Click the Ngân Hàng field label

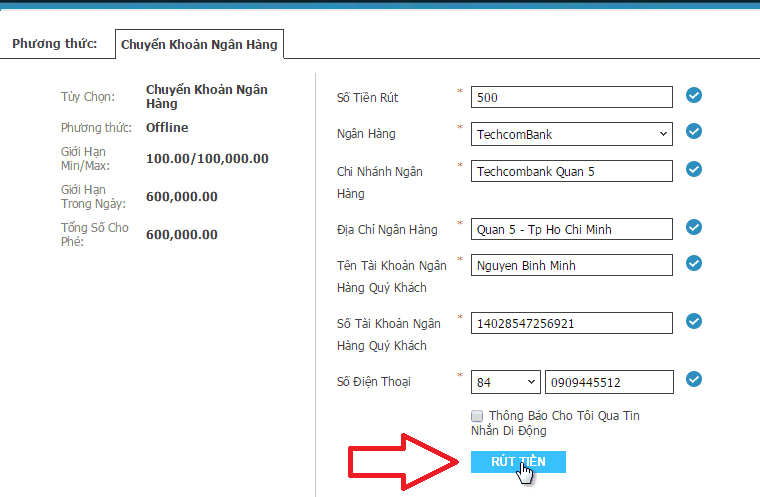pyautogui.click(x=366, y=134)
